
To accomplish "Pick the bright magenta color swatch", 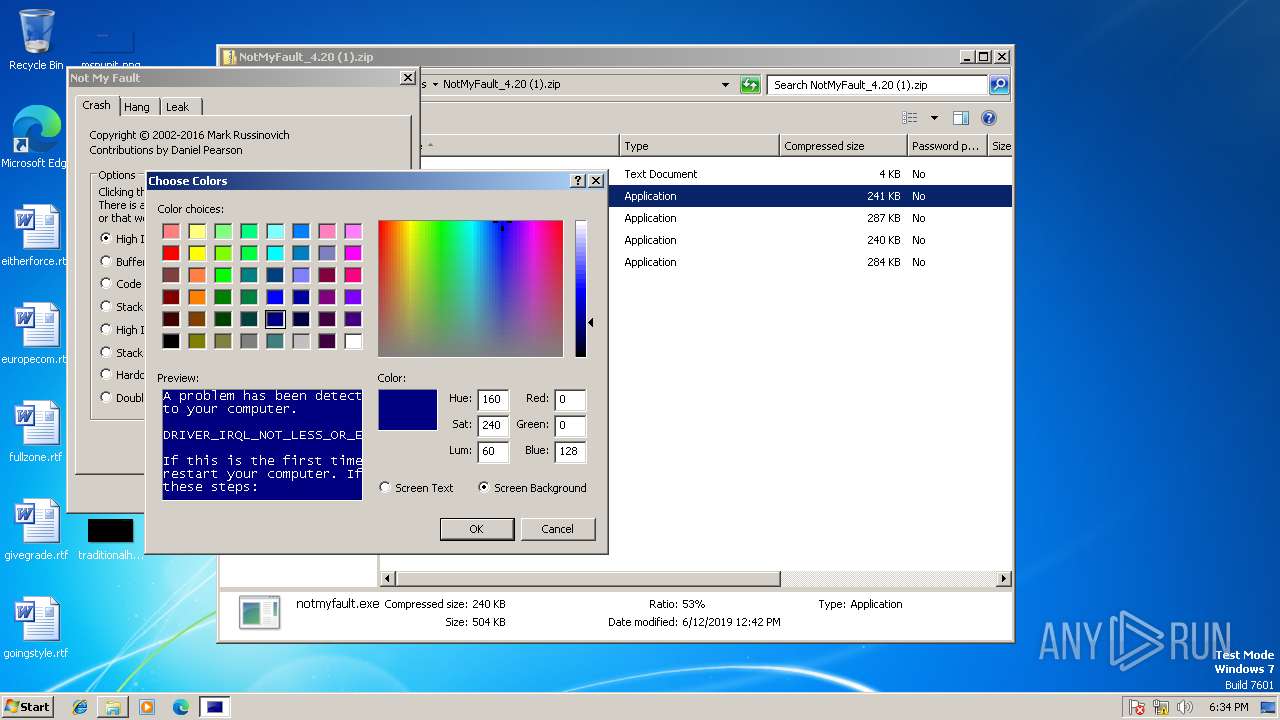I will point(353,253).
